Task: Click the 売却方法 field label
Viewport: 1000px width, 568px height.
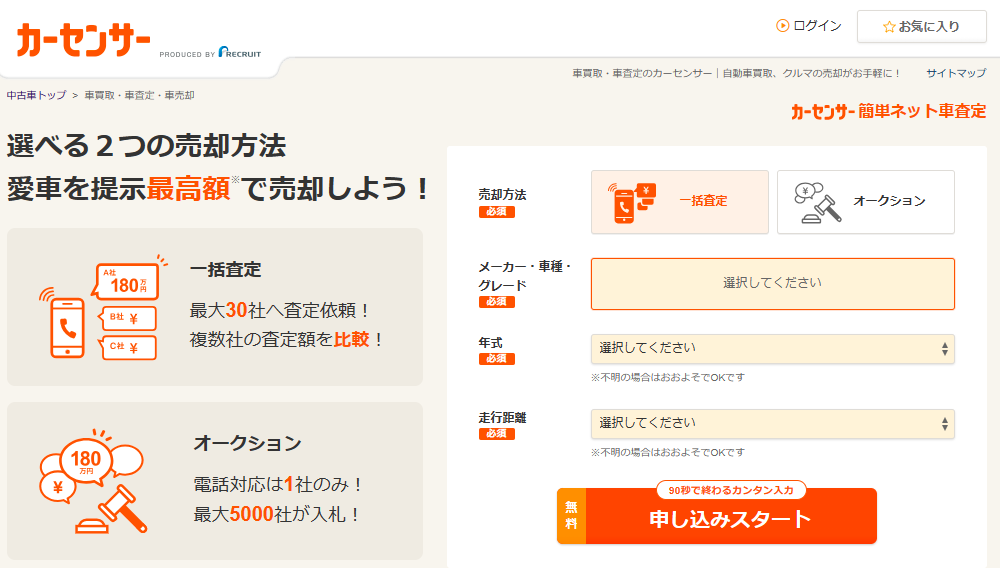Action: [503, 194]
